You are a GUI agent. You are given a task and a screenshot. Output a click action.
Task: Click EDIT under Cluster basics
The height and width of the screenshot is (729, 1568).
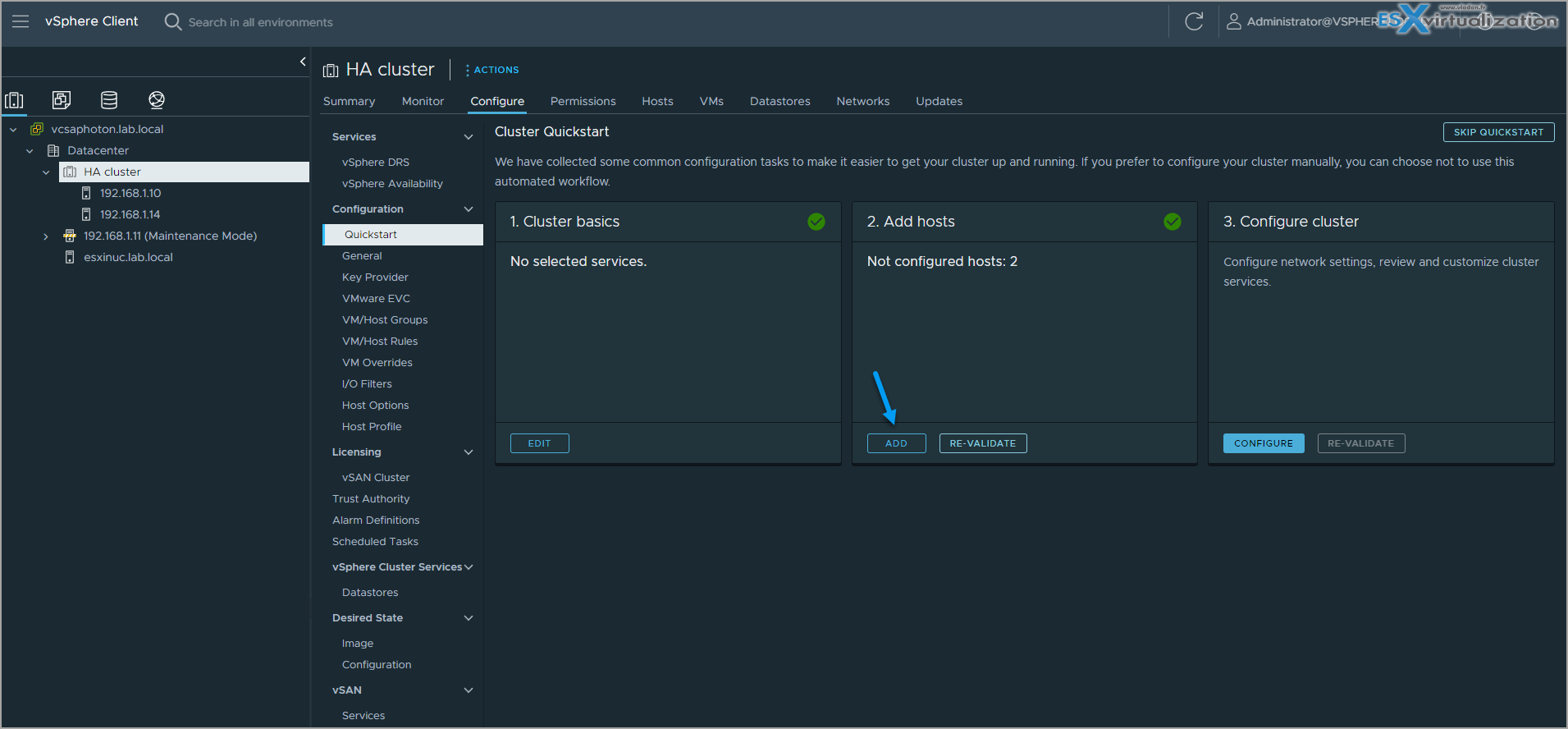pyautogui.click(x=539, y=443)
